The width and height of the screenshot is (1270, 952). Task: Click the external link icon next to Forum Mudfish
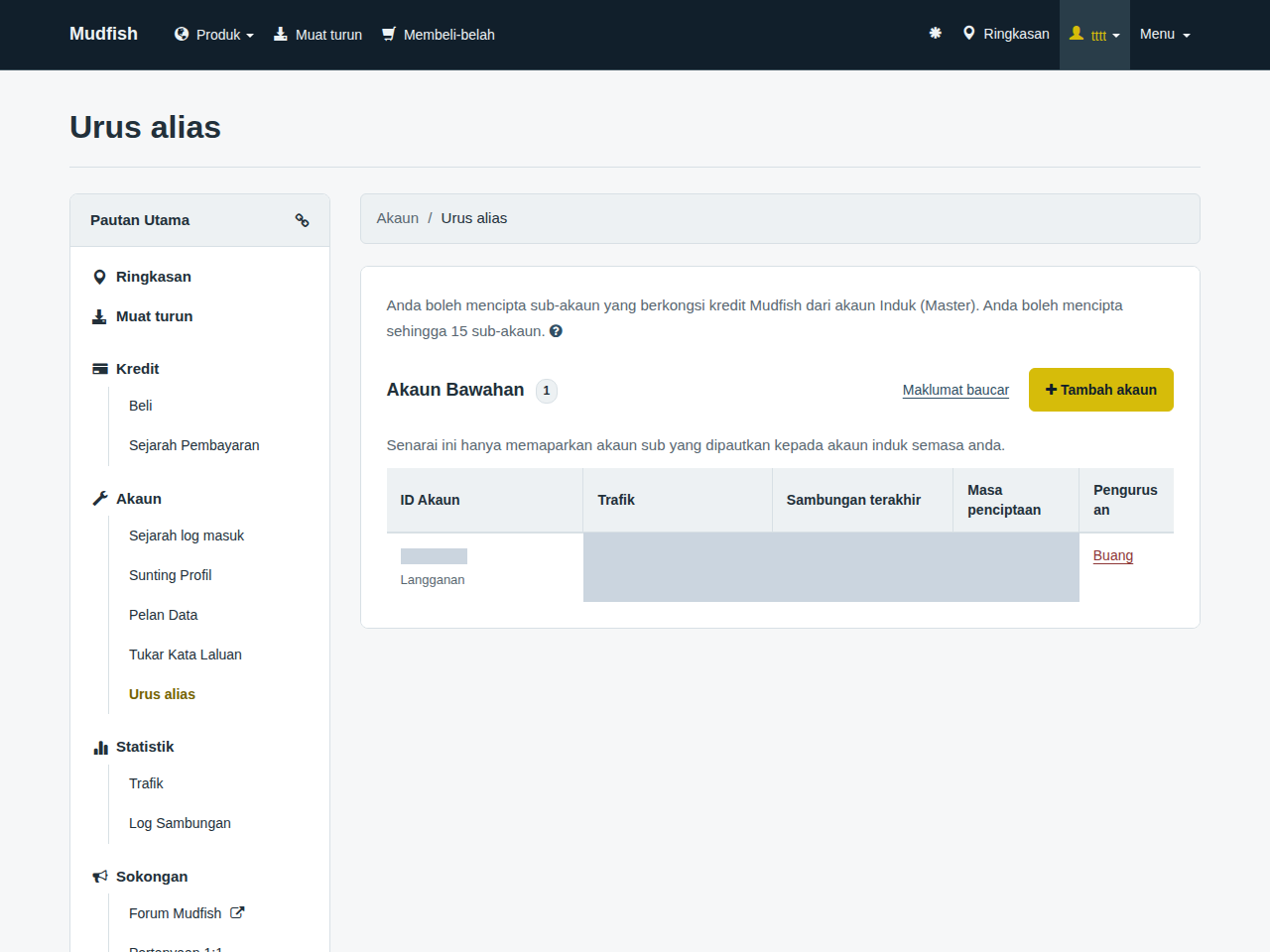click(x=237, y=912)
